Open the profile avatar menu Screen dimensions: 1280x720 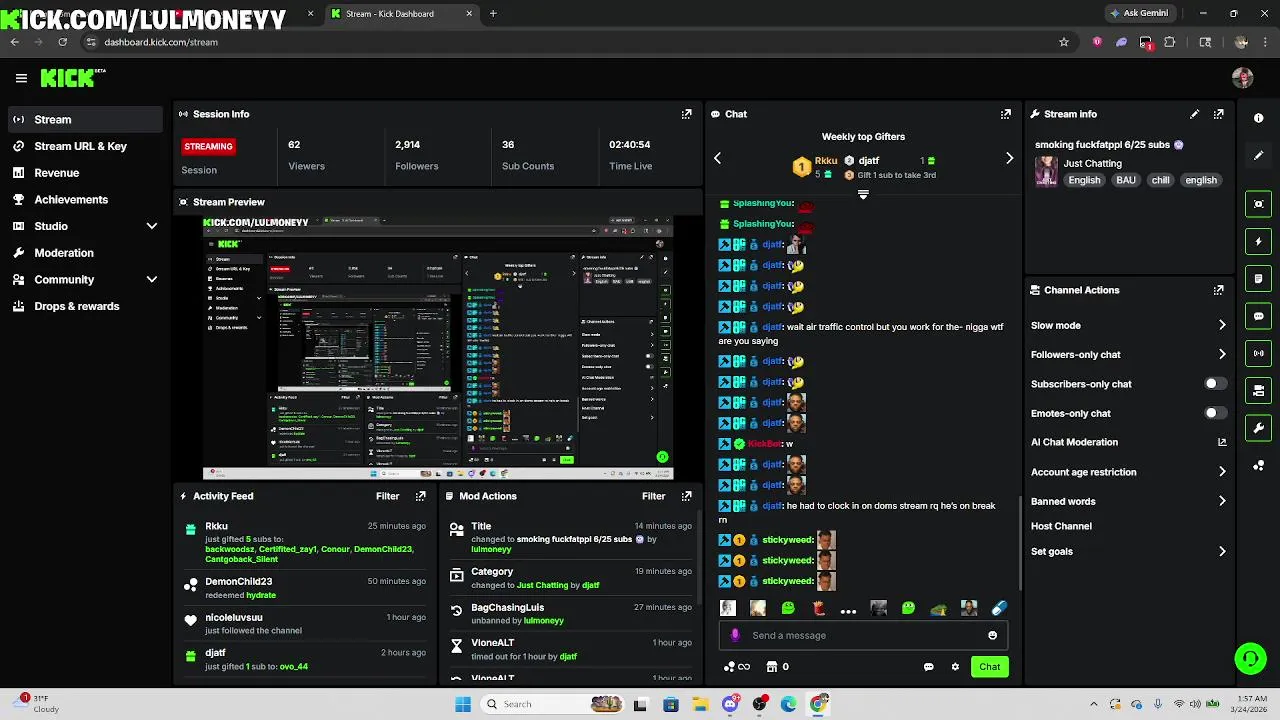pos(1242,78)
